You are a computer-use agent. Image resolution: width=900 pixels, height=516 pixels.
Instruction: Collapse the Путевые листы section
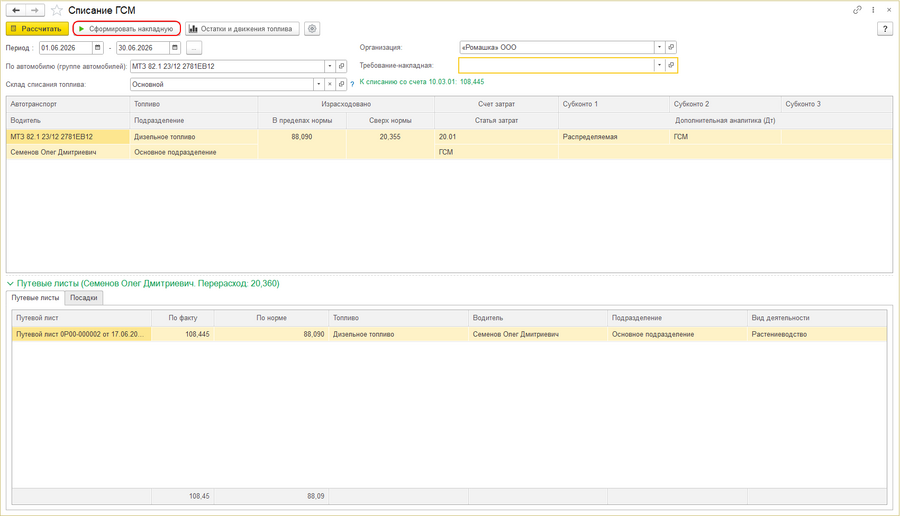tap(10, 284)
